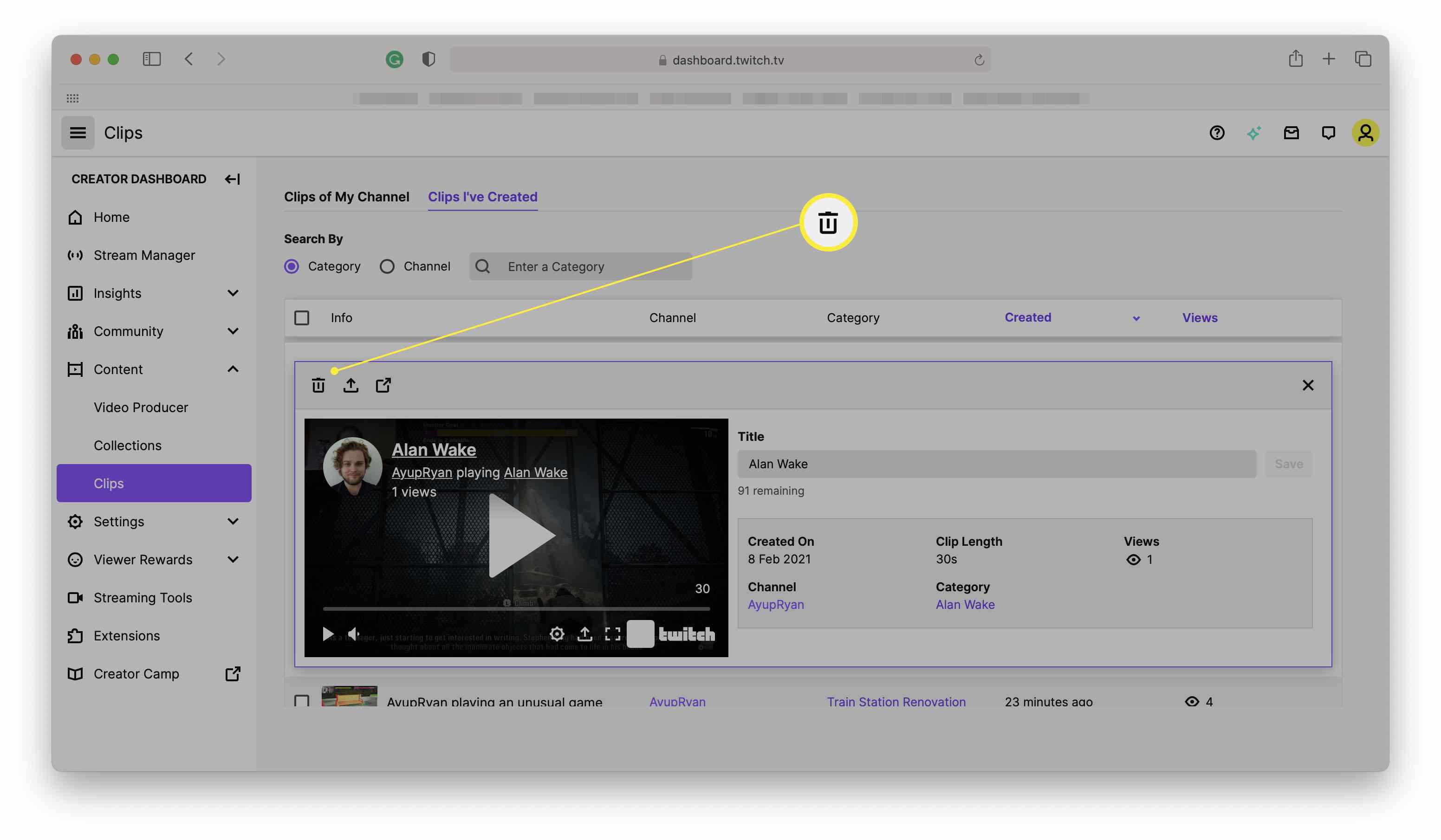Open Streaming Tools
The image size is (1441, 840).
143,598
